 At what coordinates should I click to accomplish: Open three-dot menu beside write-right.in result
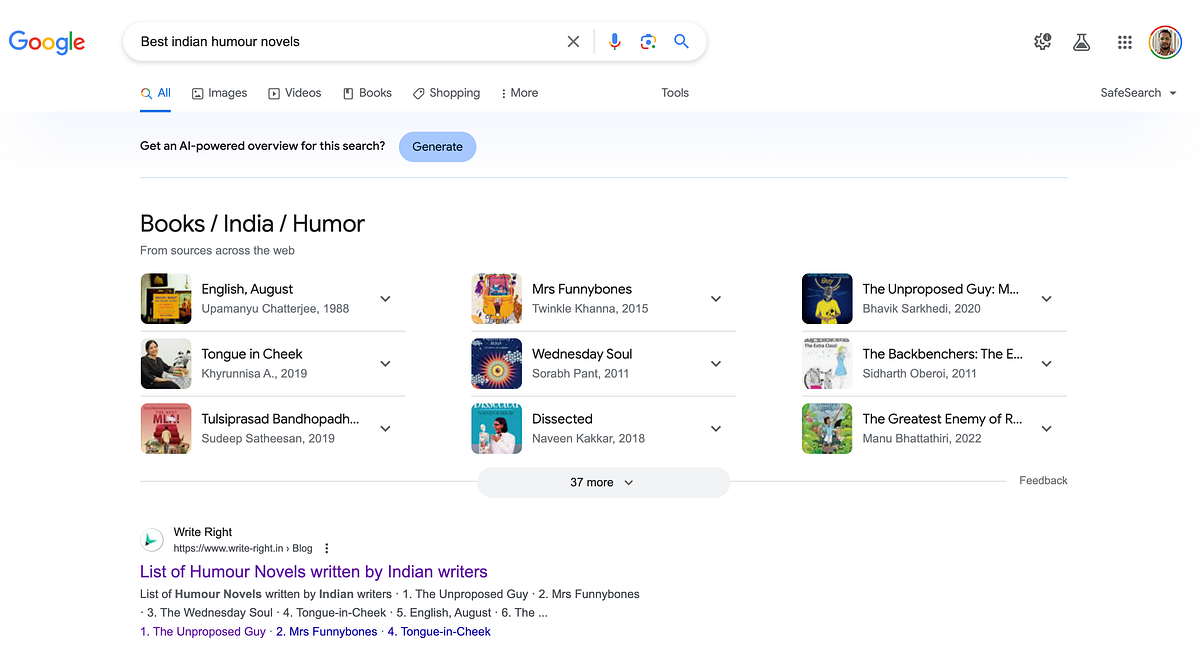pos(326,548)
